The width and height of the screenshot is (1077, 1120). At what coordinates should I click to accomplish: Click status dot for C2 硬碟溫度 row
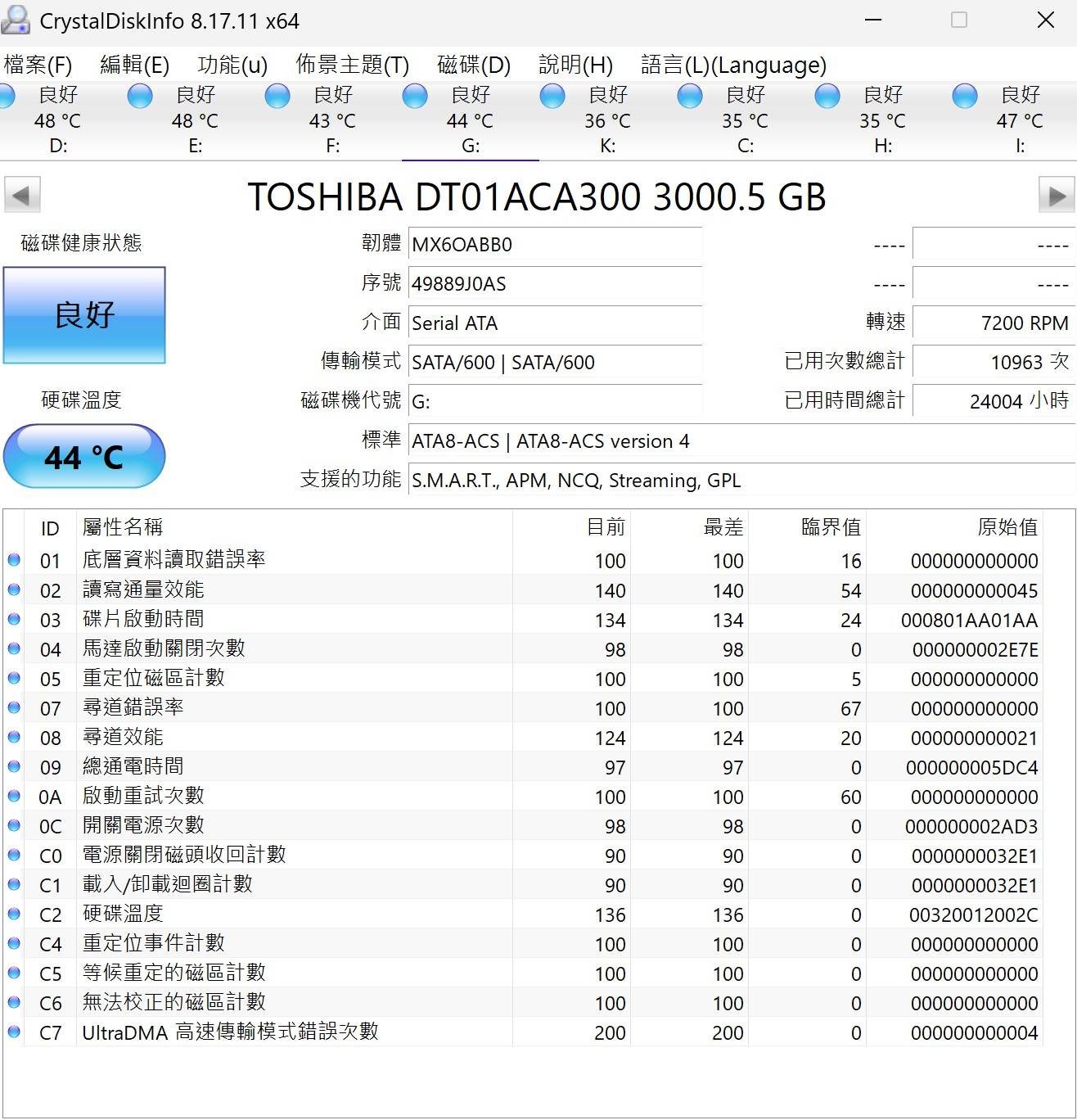pos(14,914)
